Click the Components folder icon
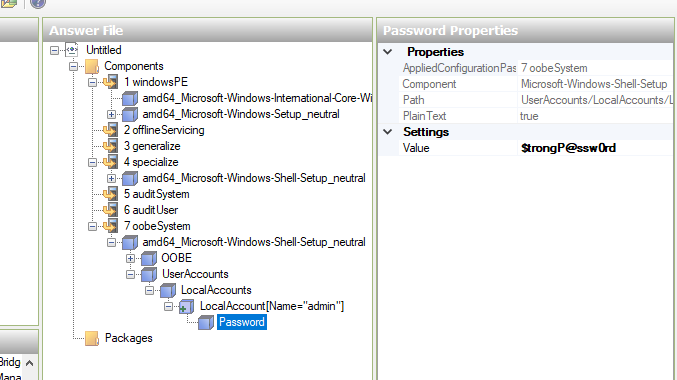The image size is (677, 380). click(x=92, y=66)
